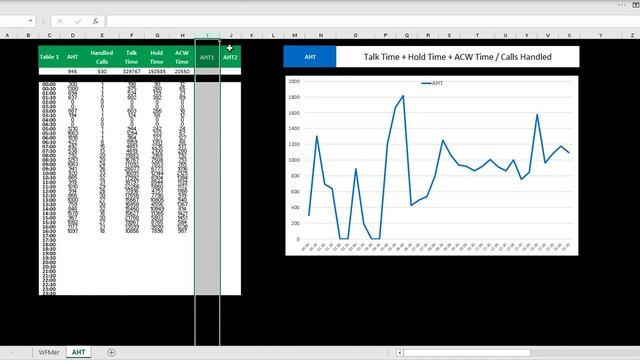Click the Hold Time total '150685'
Viewport: 640px width, 360px height.
(157, 71)
